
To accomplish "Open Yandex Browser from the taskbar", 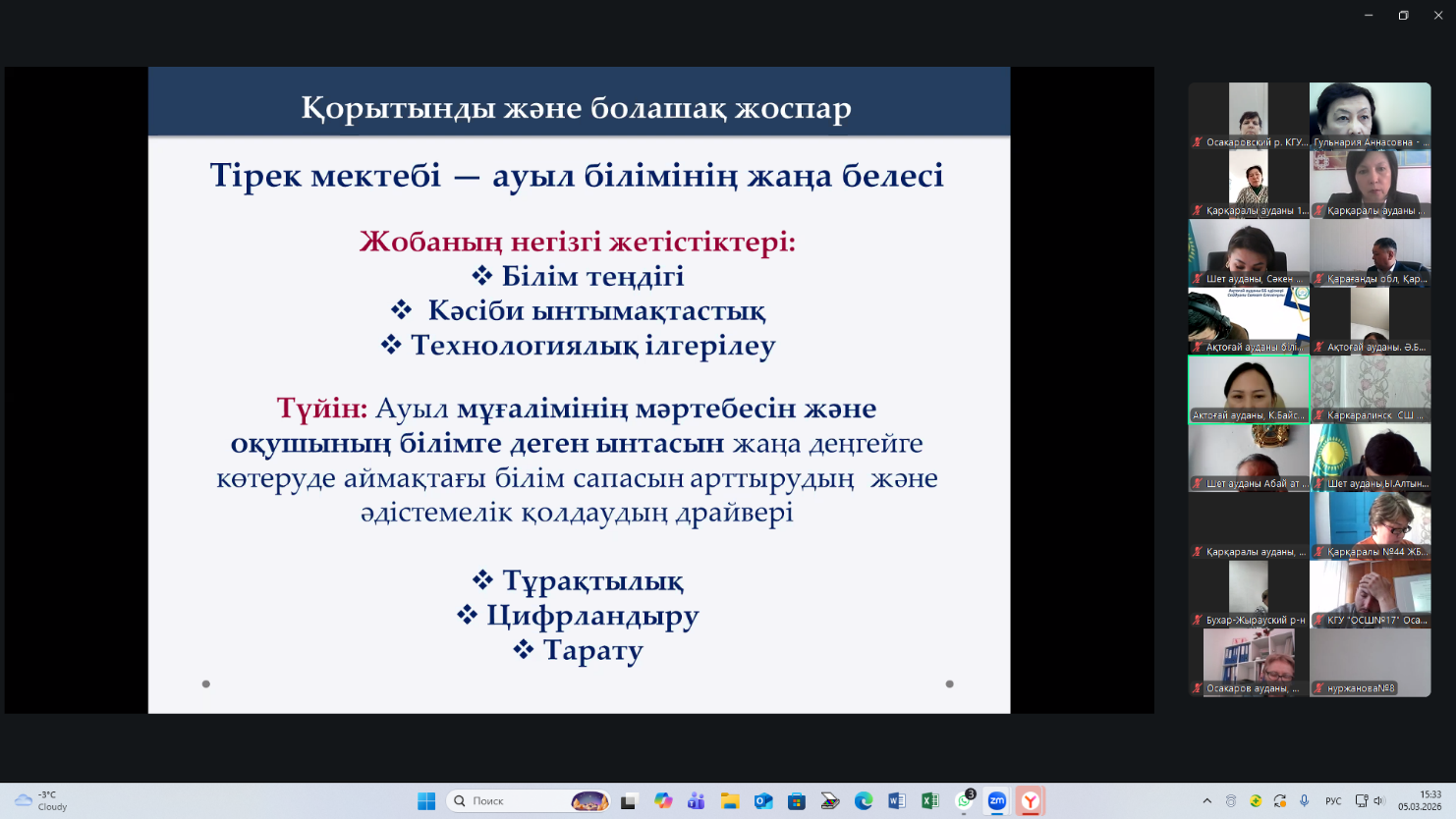I will point(1030,801).
